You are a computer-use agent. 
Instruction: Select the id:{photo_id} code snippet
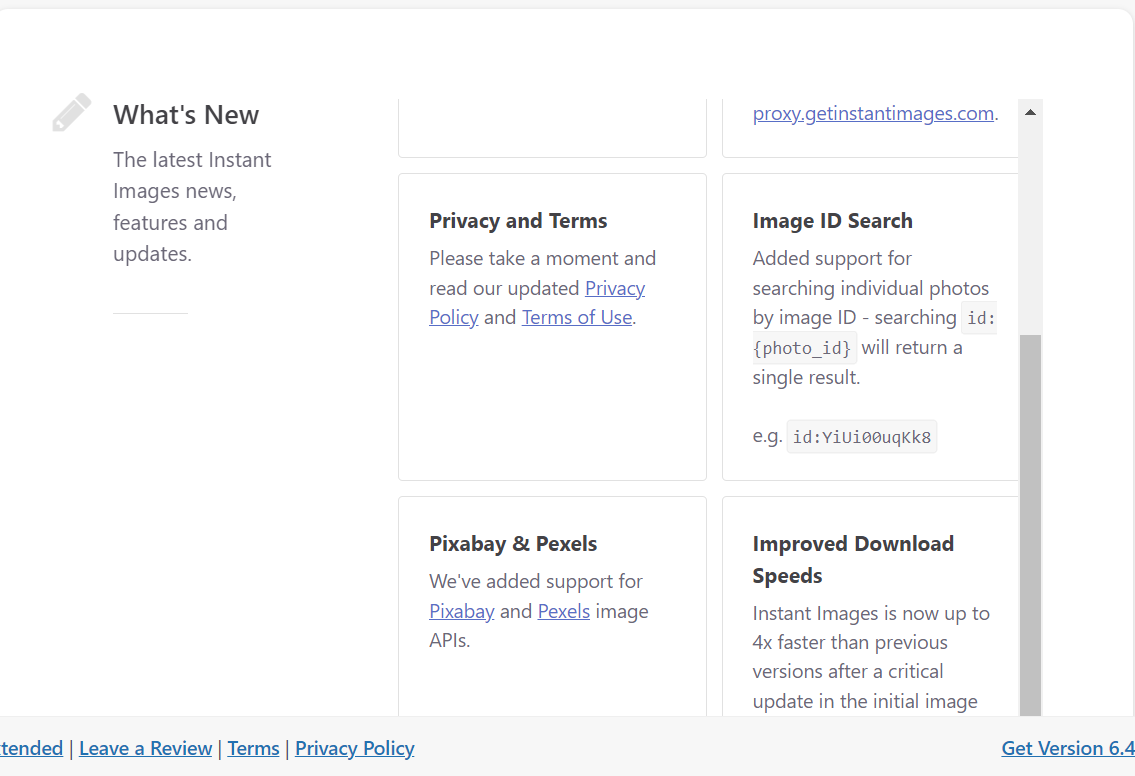(803, 348)
